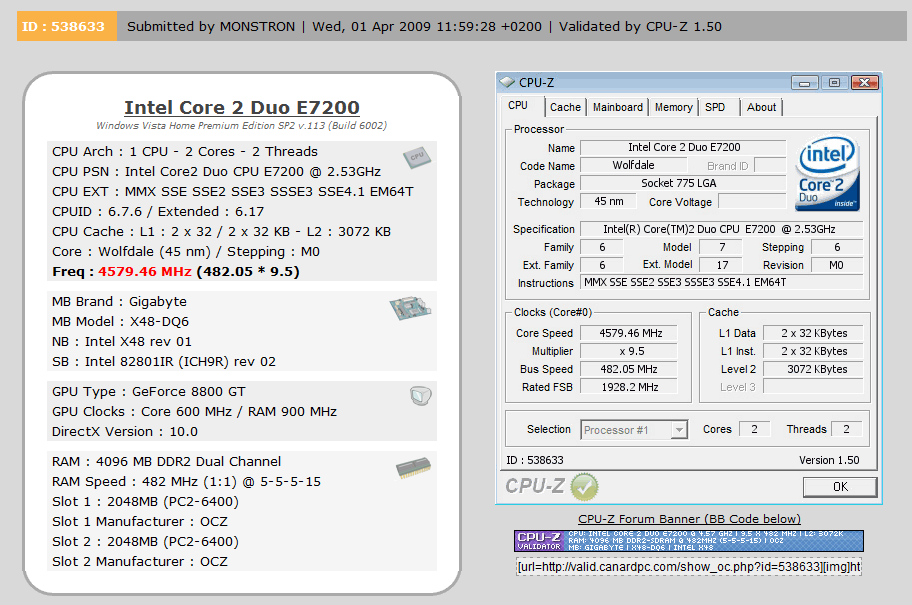Click Submitted by MONSTRON header text

coord(211,27)
